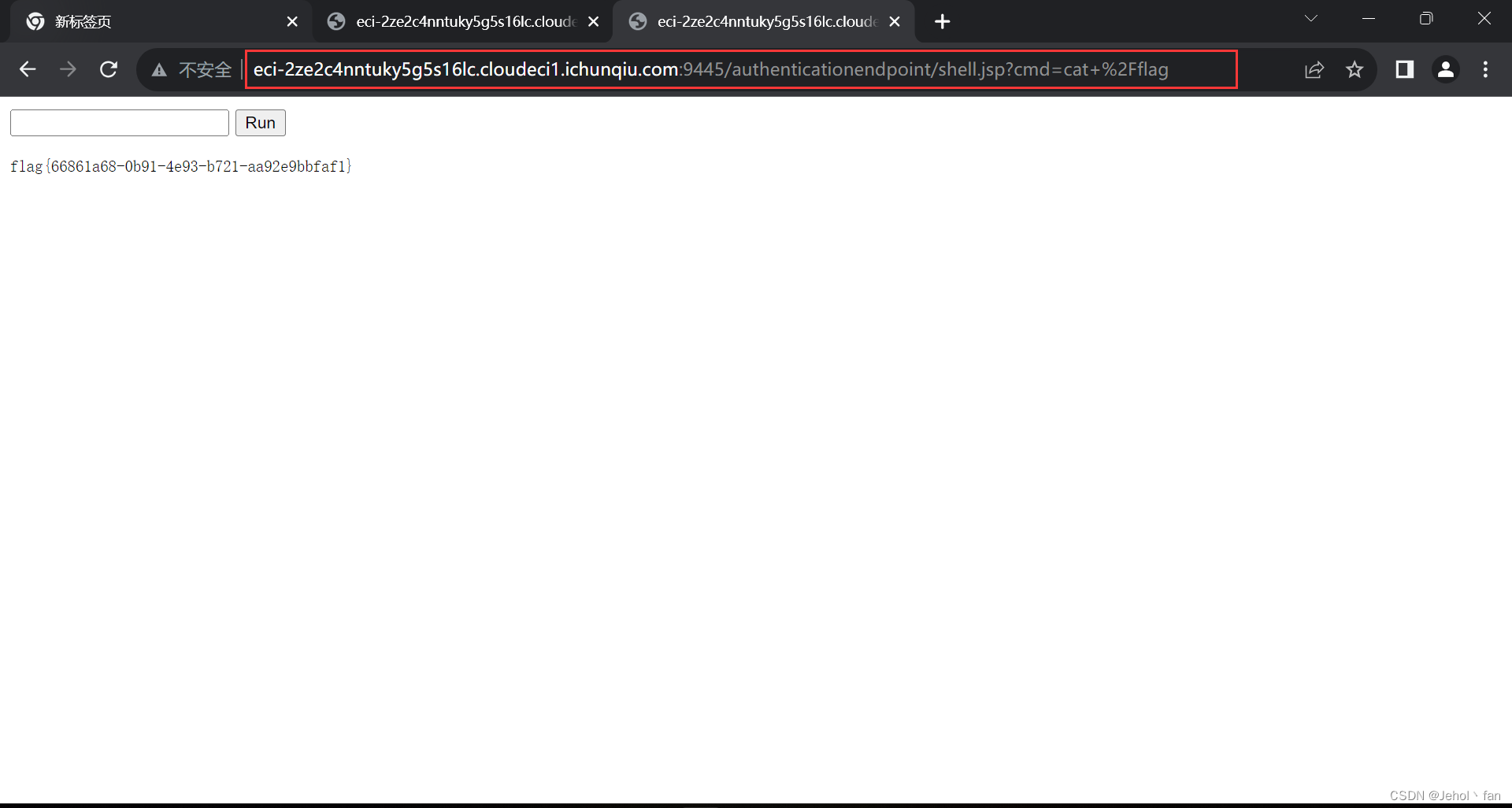Open the side panel icon
The width and height of the screenshot is (1512, 808).
pos(1405,69)
